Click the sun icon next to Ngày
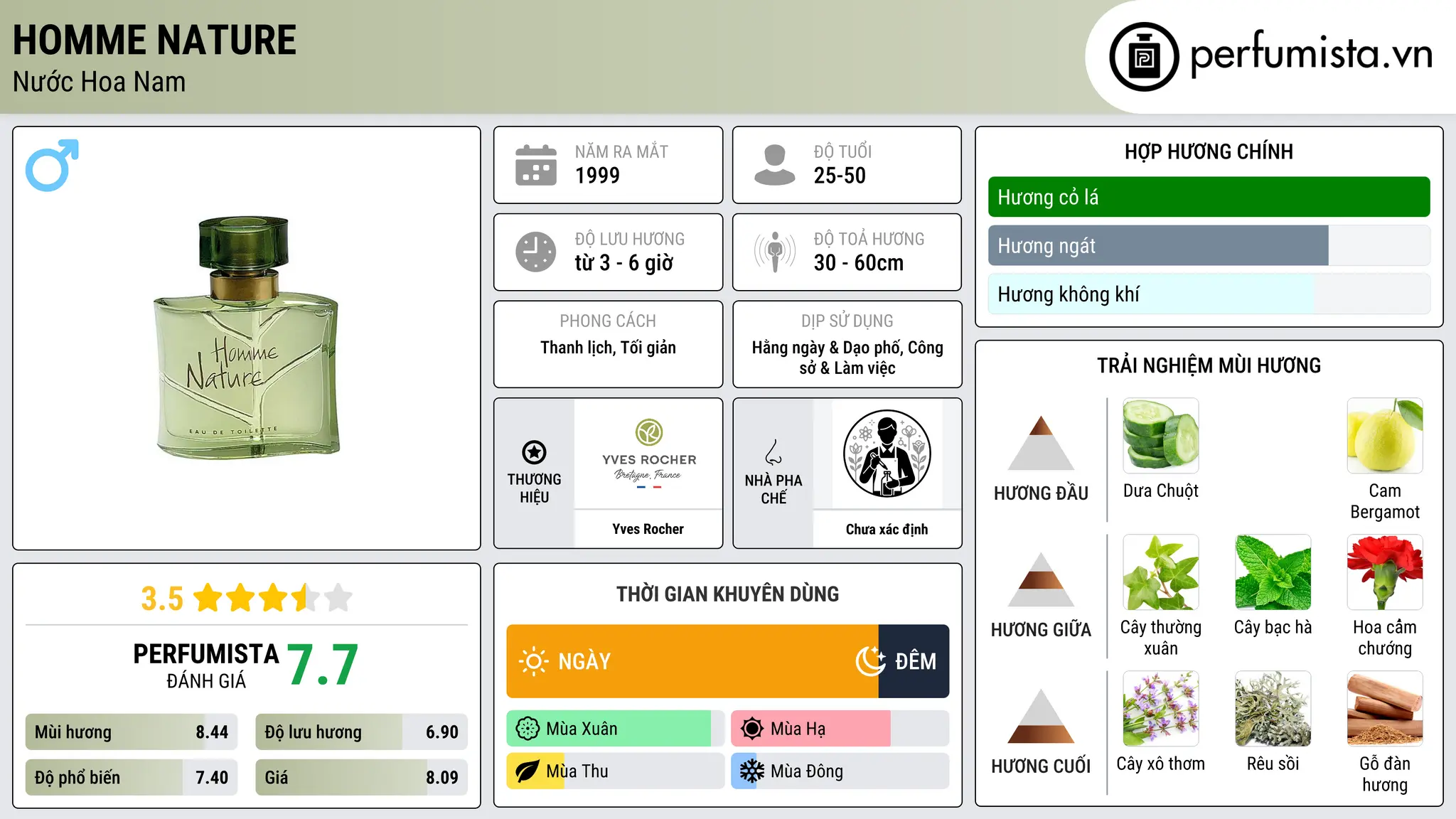 tap(534, 661)
